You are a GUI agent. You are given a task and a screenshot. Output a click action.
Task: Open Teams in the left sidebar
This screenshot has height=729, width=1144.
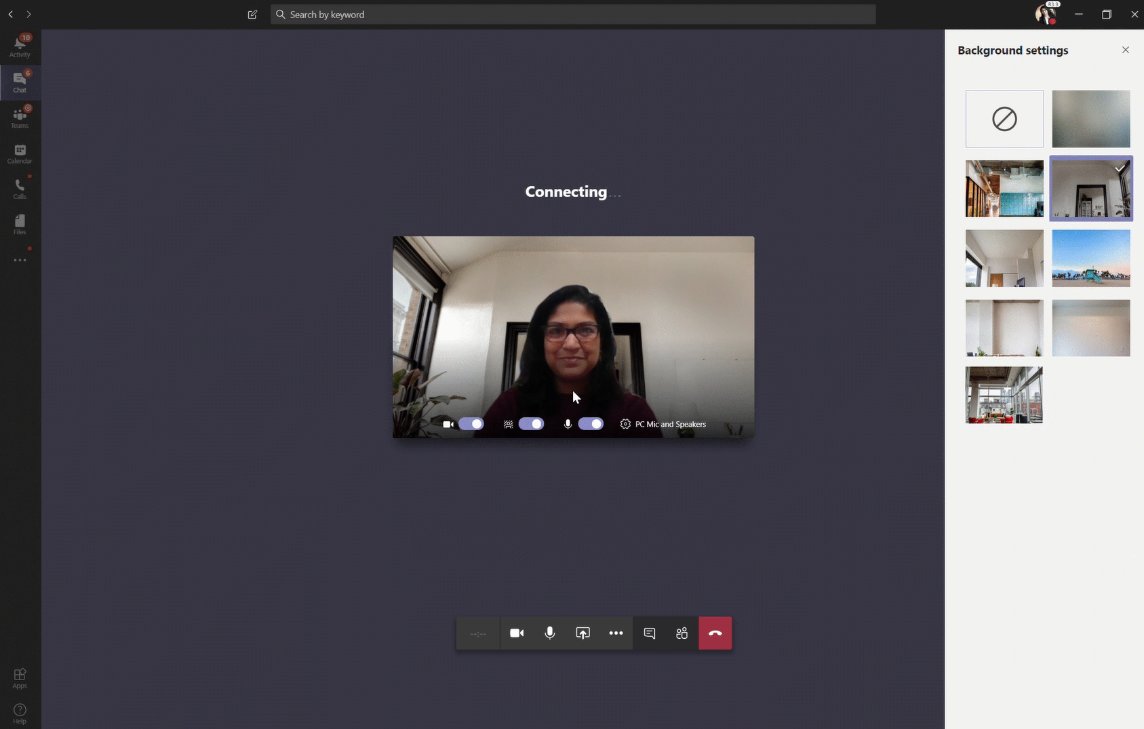20,117
